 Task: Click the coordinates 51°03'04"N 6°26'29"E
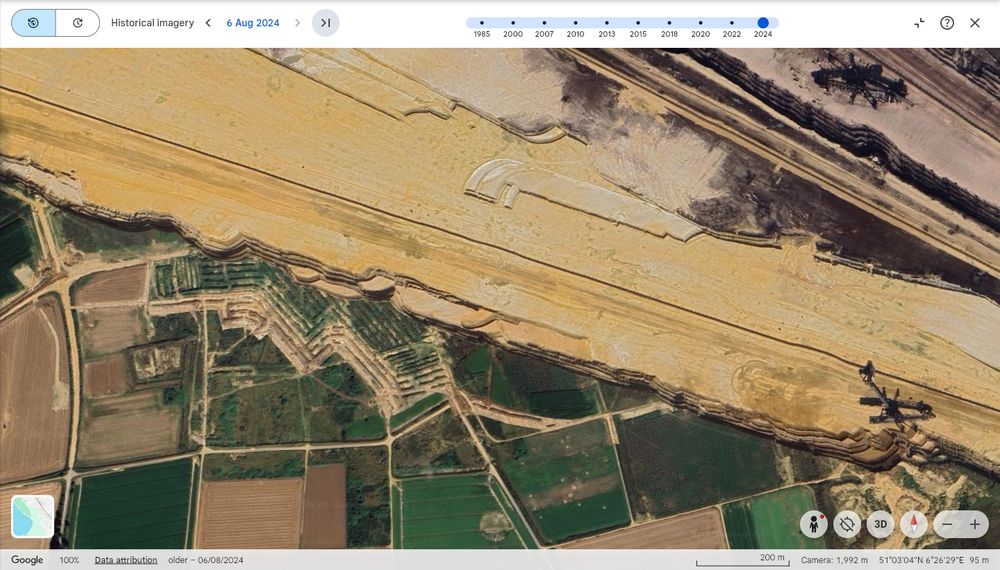click(922, 560)
